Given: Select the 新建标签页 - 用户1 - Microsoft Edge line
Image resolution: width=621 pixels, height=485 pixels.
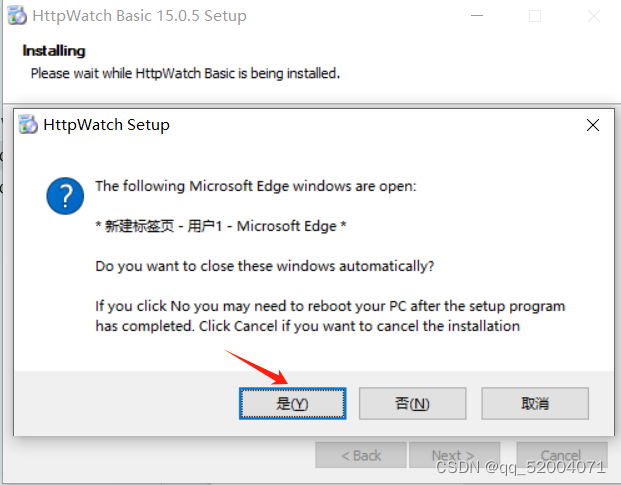Looking at the screenshot, I should click(221, 226).
